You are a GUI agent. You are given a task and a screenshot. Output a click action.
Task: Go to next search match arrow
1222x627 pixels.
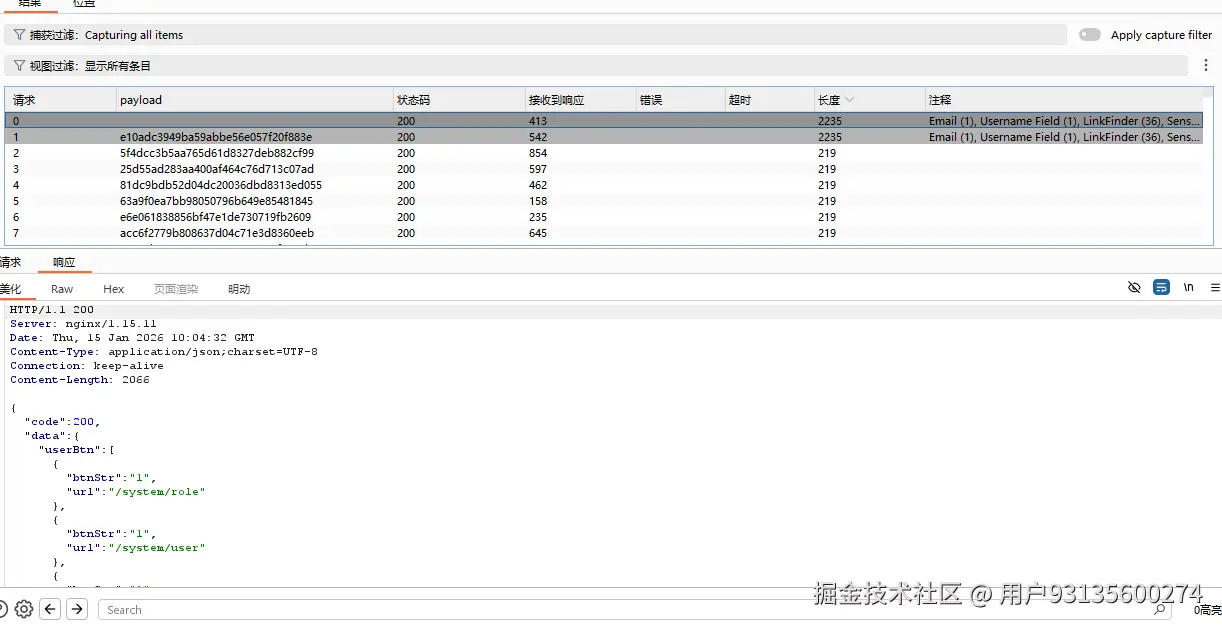tap(77, 609)
